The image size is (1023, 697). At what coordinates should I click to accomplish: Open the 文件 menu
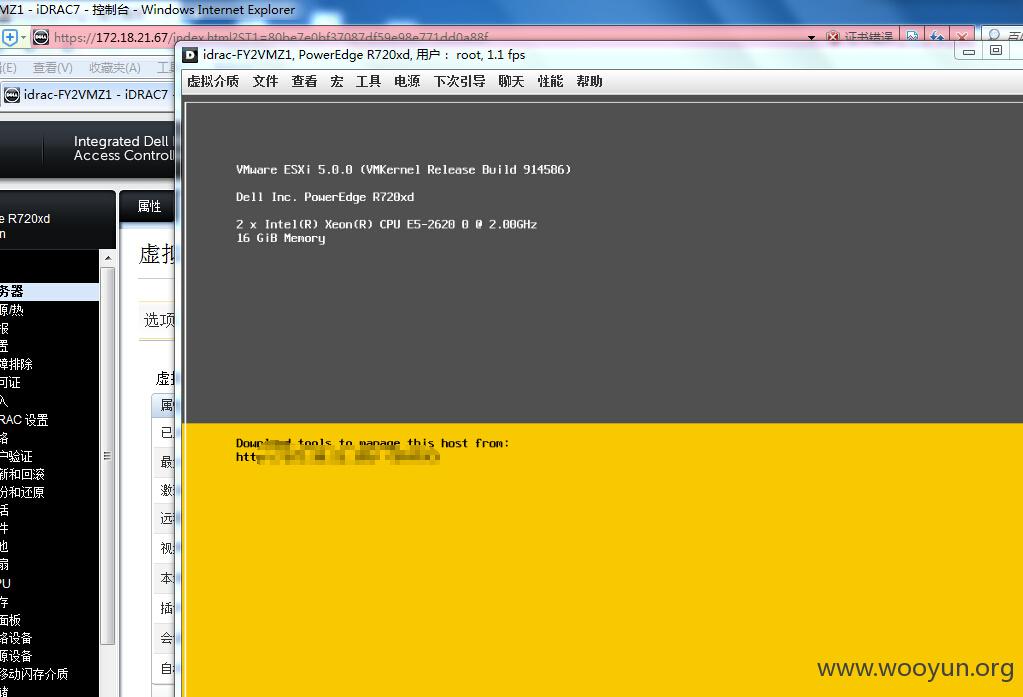click(x=265, y=81)
